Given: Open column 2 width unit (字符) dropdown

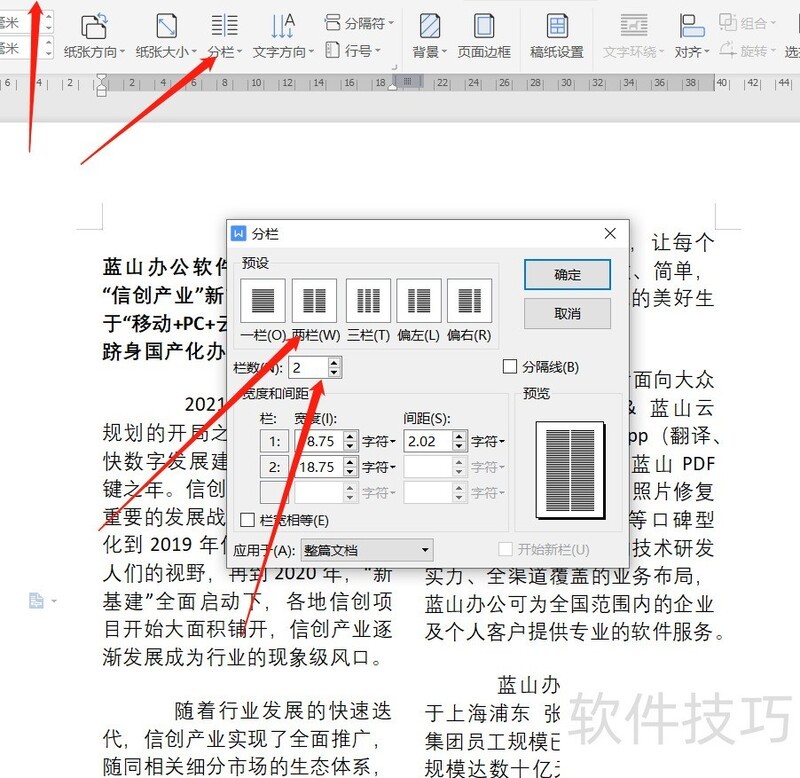Looking at the screenshot, I should (x=379, y=467).
